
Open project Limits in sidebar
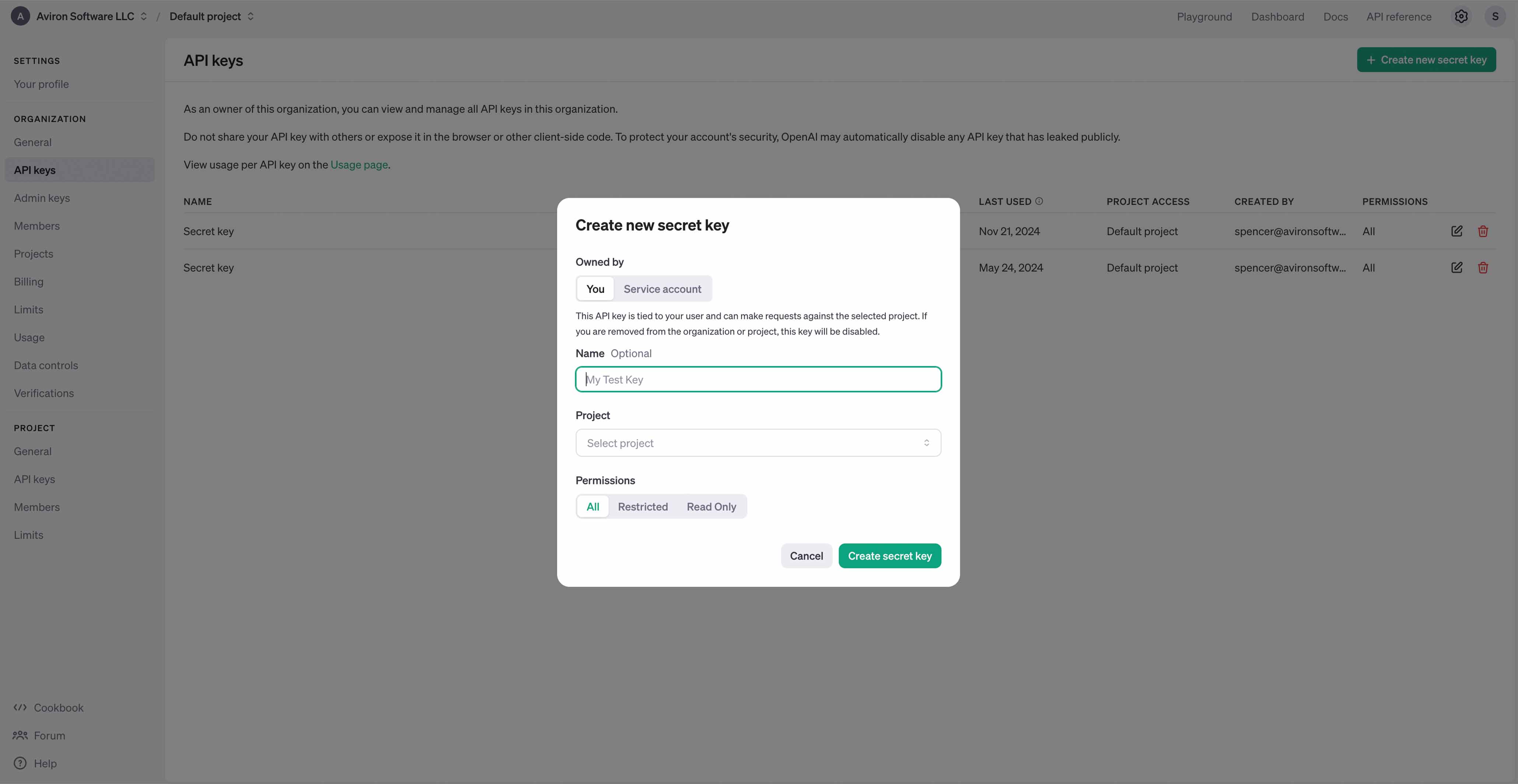click(28, 535)
